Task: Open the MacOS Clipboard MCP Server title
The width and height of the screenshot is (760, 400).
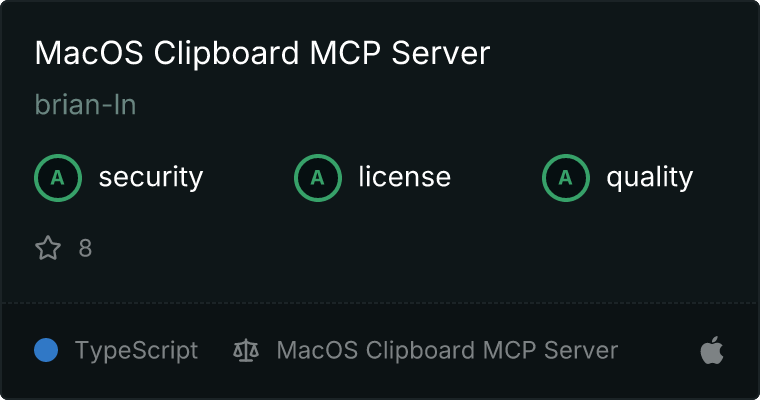Action: (262, 53)
